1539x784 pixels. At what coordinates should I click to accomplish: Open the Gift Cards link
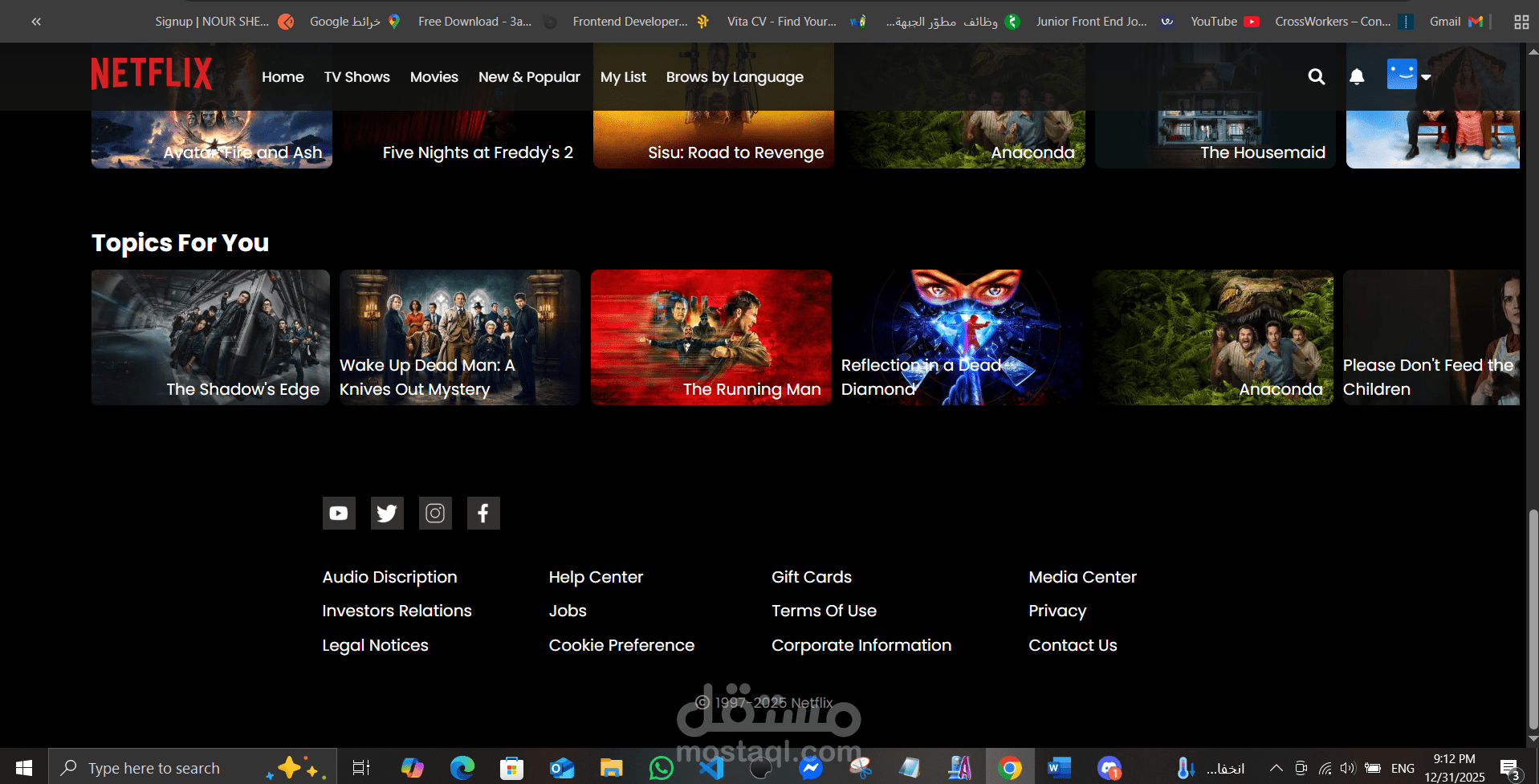pyautogui.click(x=812, y=577)
